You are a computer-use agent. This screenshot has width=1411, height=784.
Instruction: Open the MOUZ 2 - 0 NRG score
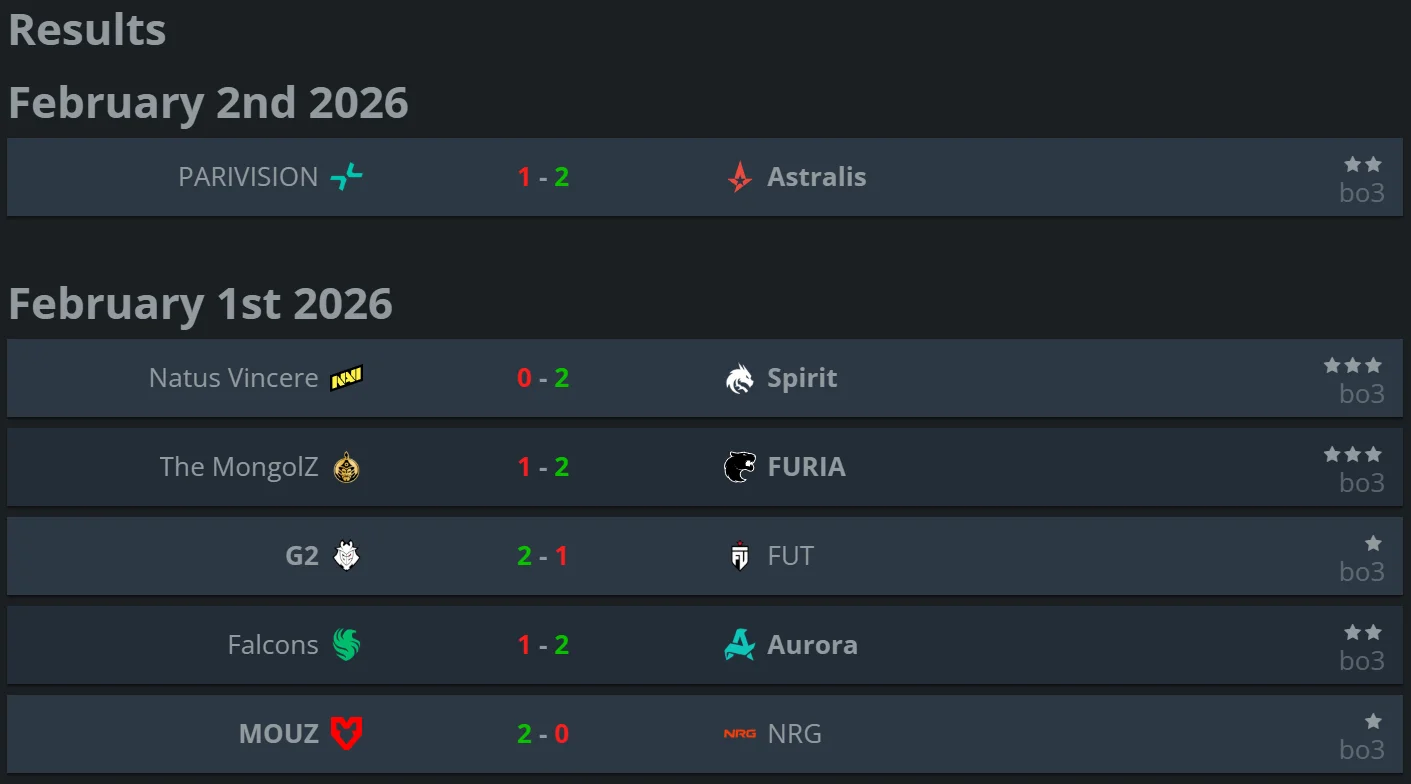coord(543,734)
